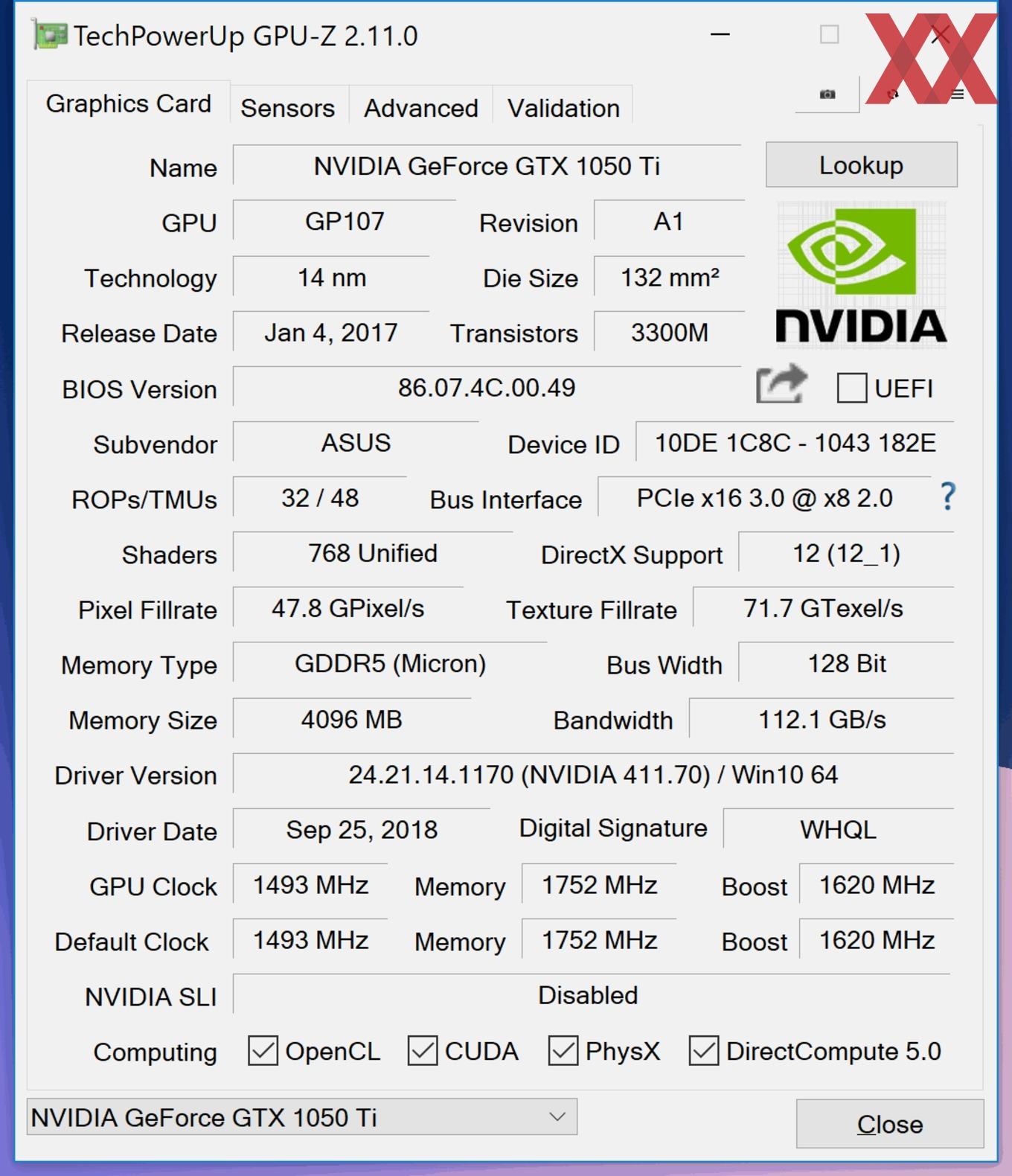Toggle the PhysX checkbox
Viewport: 1012px width, 1176px height.
[x=563, y=1050]
